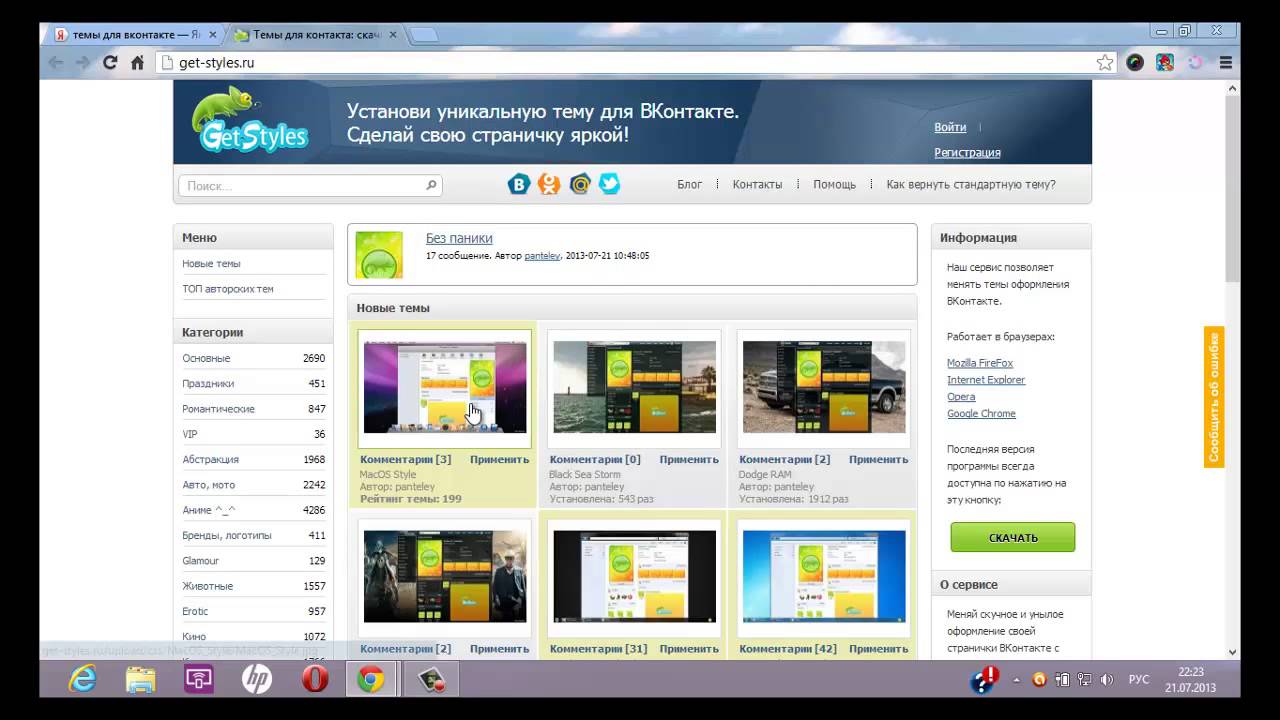Open the MacOS Style theme thumbnail

point(445,388)
